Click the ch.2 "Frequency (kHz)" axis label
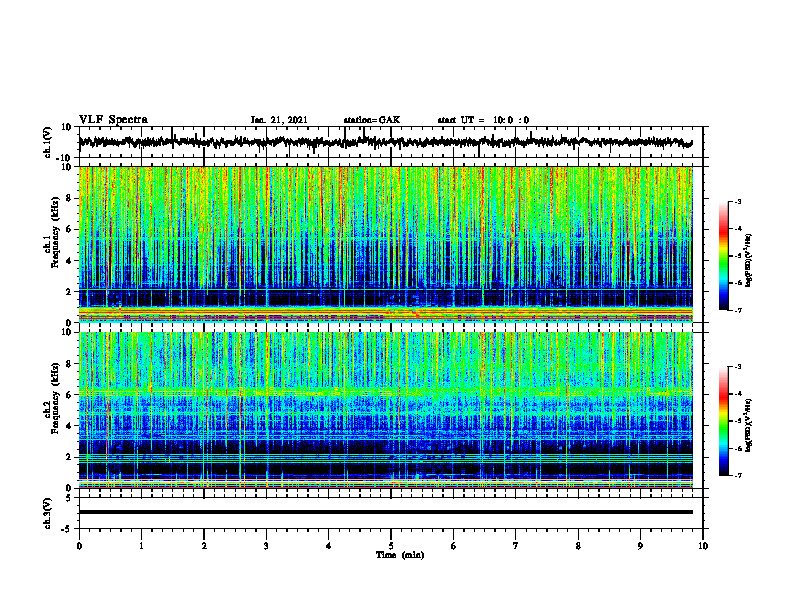This screenshot has height=612, width=792. [55, 398]
